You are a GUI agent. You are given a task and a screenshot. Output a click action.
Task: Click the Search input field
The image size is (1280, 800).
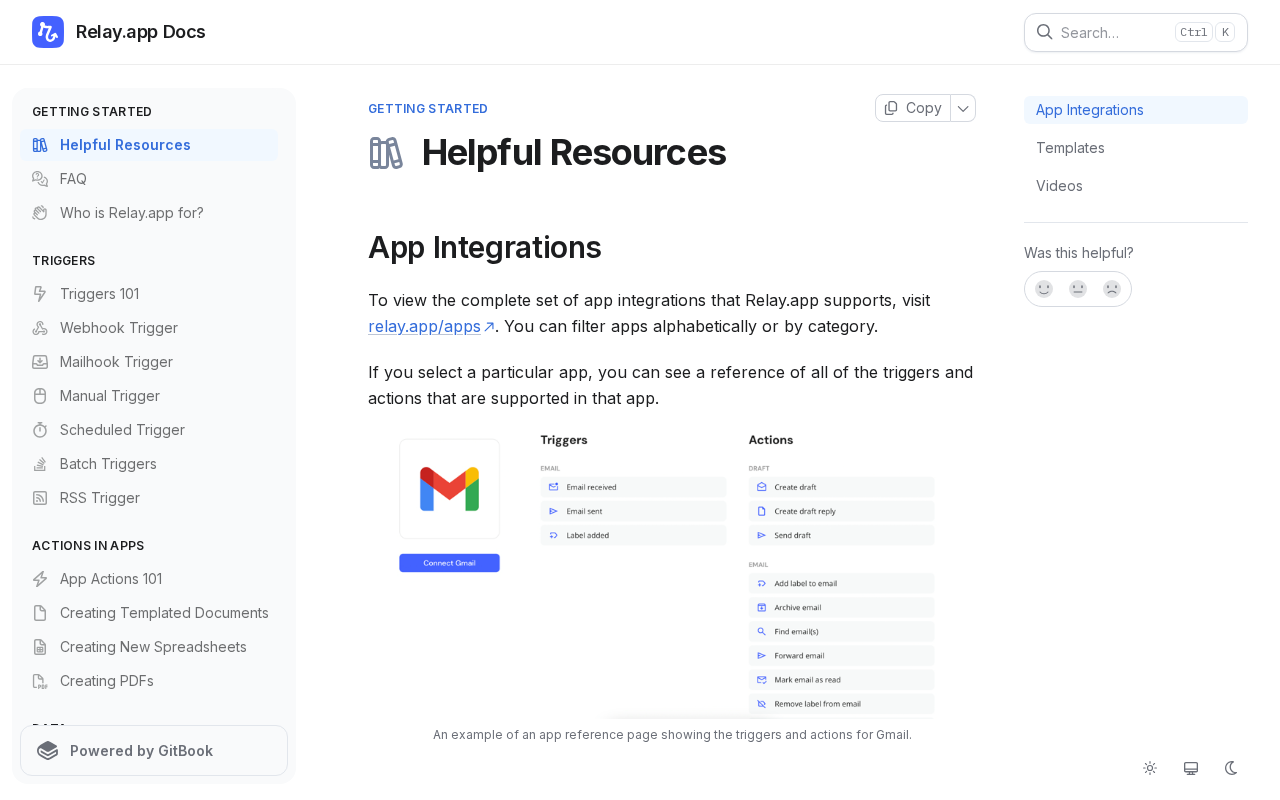pyautogui.click(x=1136, y=32)
